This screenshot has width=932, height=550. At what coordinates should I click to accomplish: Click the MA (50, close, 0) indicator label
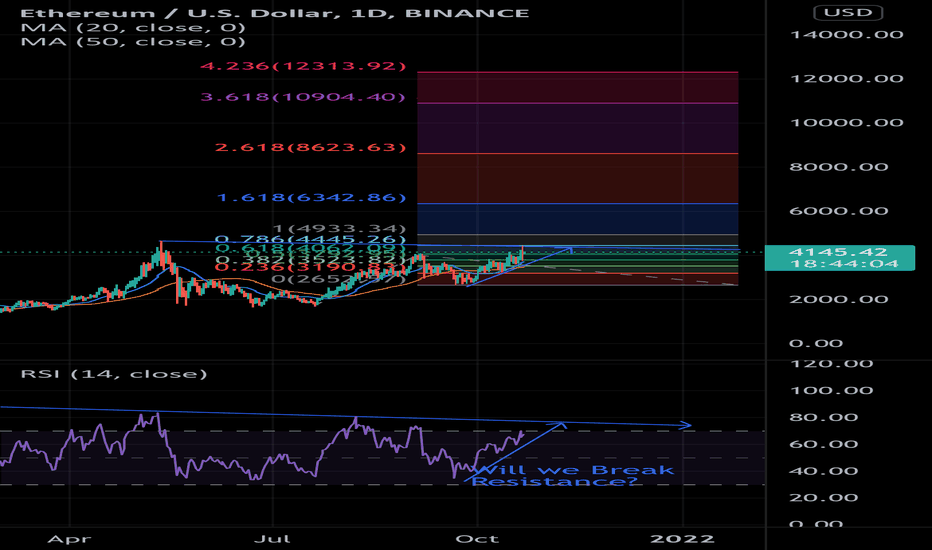click(133, 42)
